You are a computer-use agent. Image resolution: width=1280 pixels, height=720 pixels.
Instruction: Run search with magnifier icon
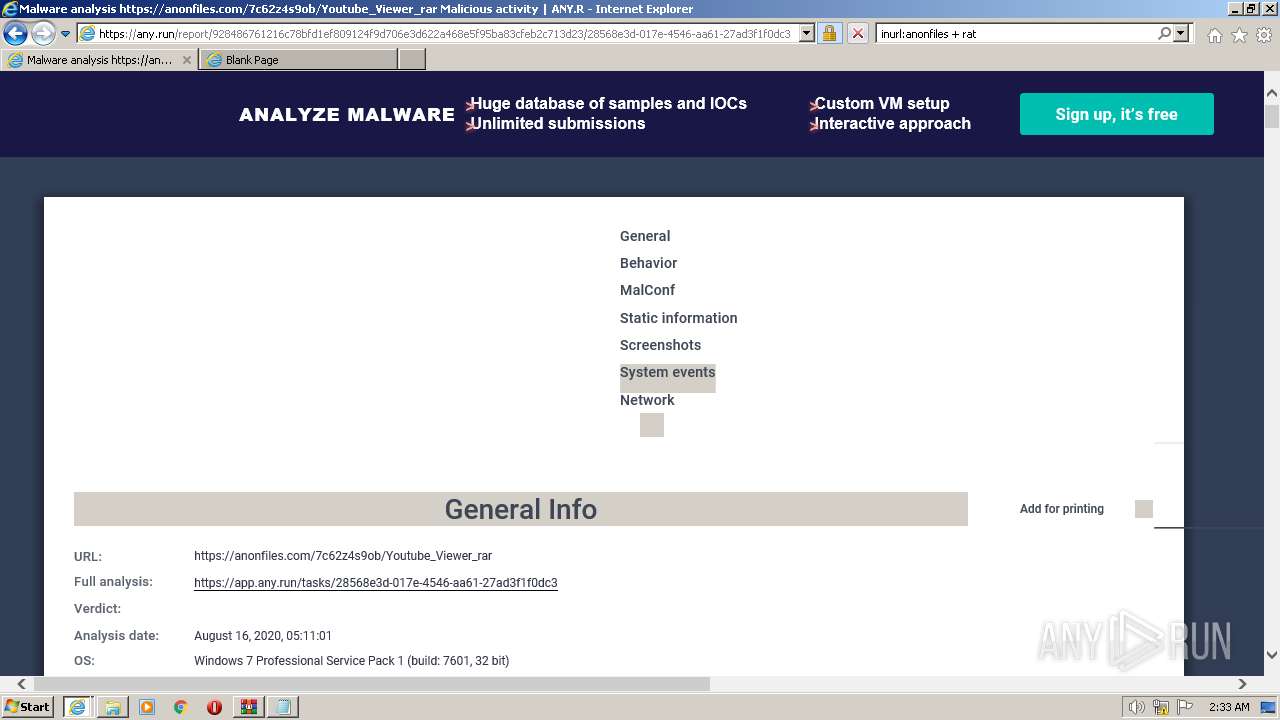[1164, 34]
